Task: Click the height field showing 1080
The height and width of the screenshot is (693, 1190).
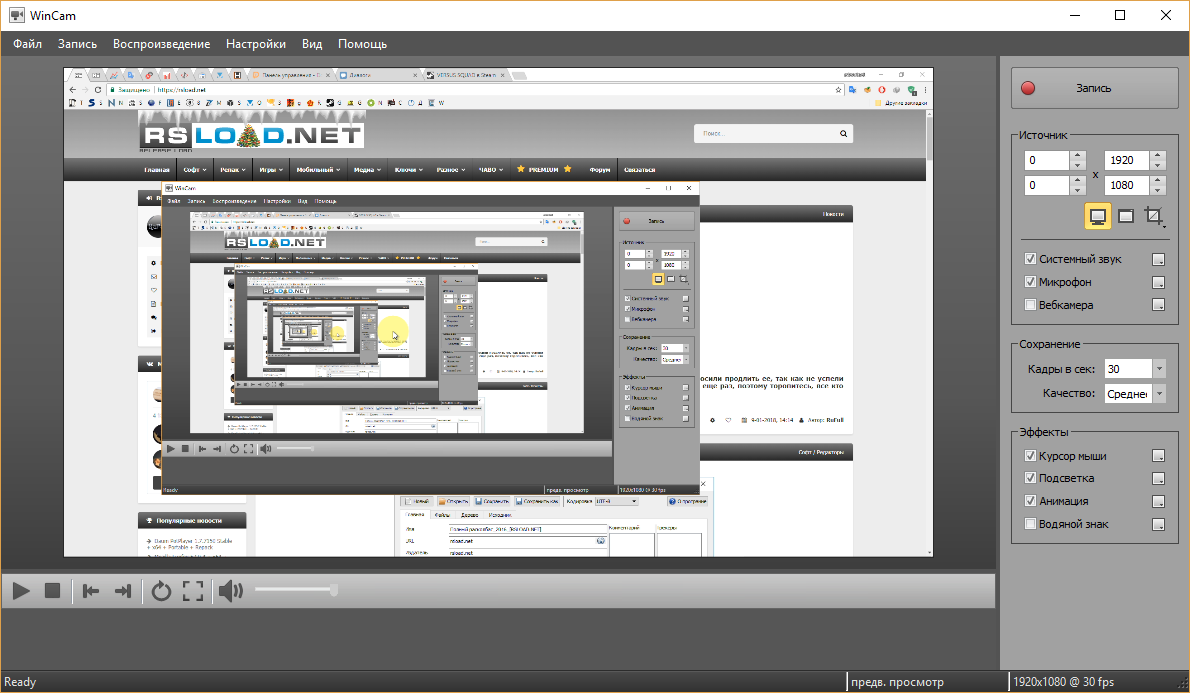Action: point(1127,185)
